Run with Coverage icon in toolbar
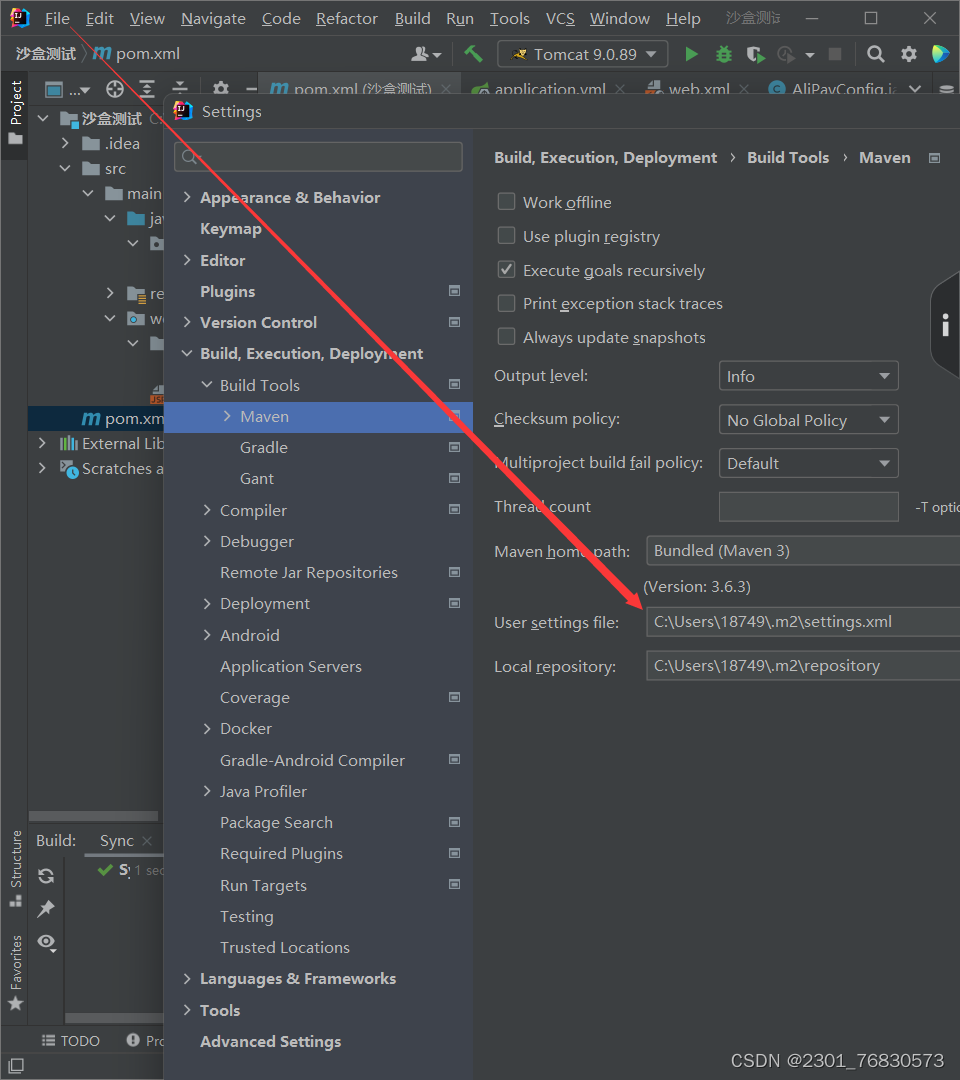The image size is (960, 1080). pos(755,54)
